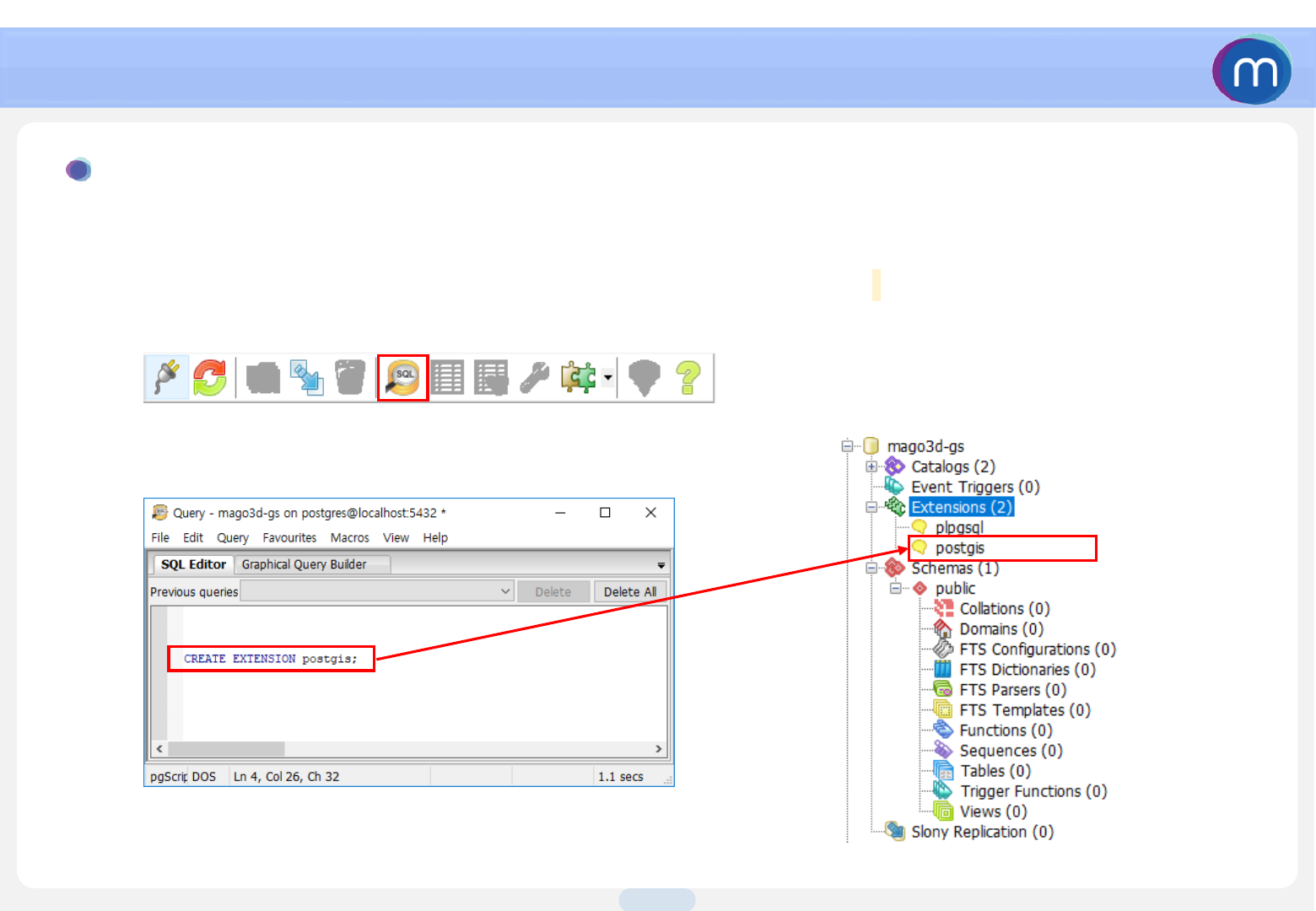Click the Functions (0) node icon

tap(943, 730)
